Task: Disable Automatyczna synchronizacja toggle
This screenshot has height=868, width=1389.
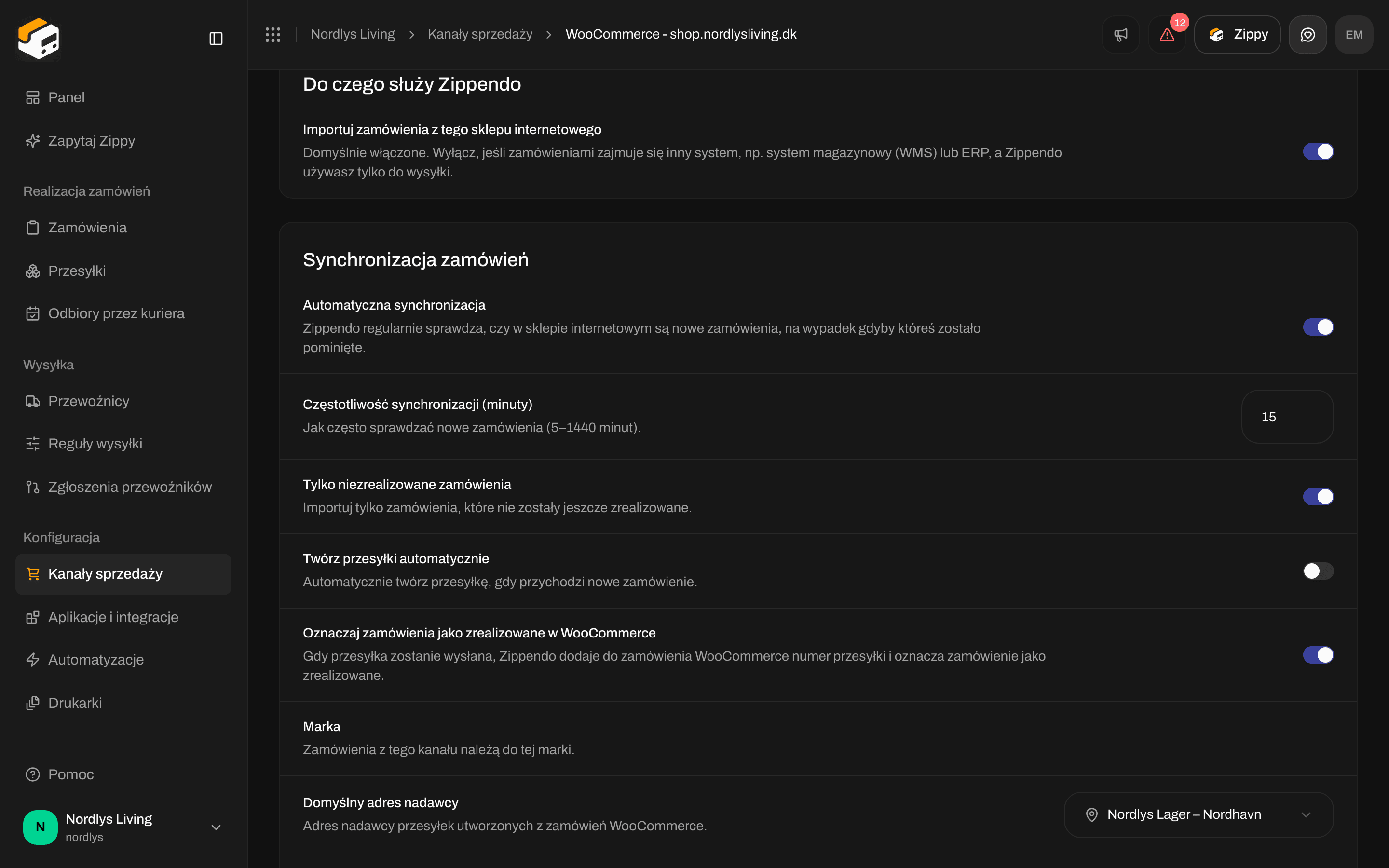Action: tap(1318, 326)
